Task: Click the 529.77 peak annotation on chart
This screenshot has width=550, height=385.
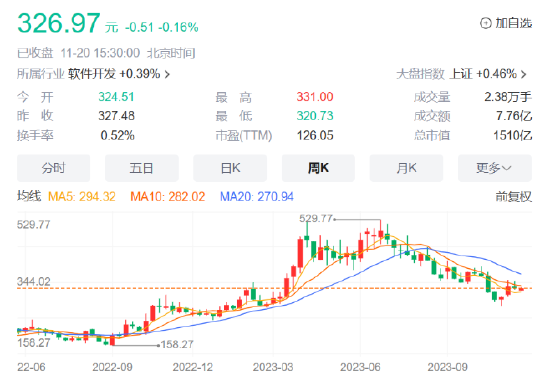Action: 315,219
